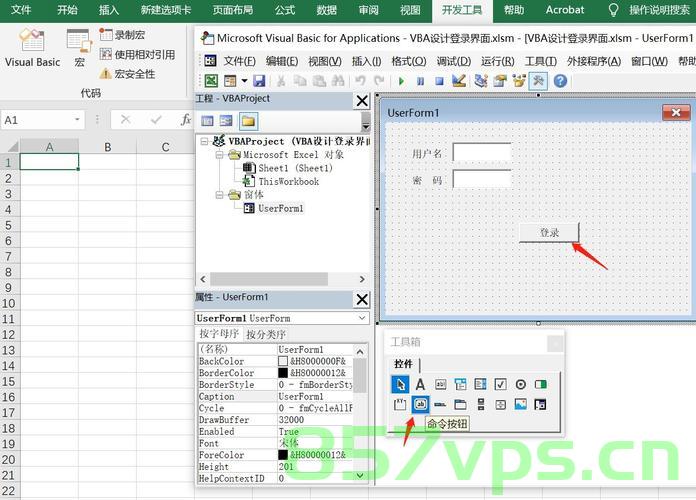Open the UserForm1 object dropdown in properties

click(x=362, y=318)
